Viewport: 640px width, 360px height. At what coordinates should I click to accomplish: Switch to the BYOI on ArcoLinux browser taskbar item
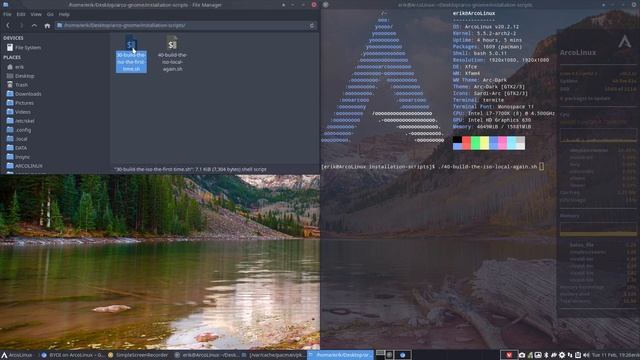(73, 355)
